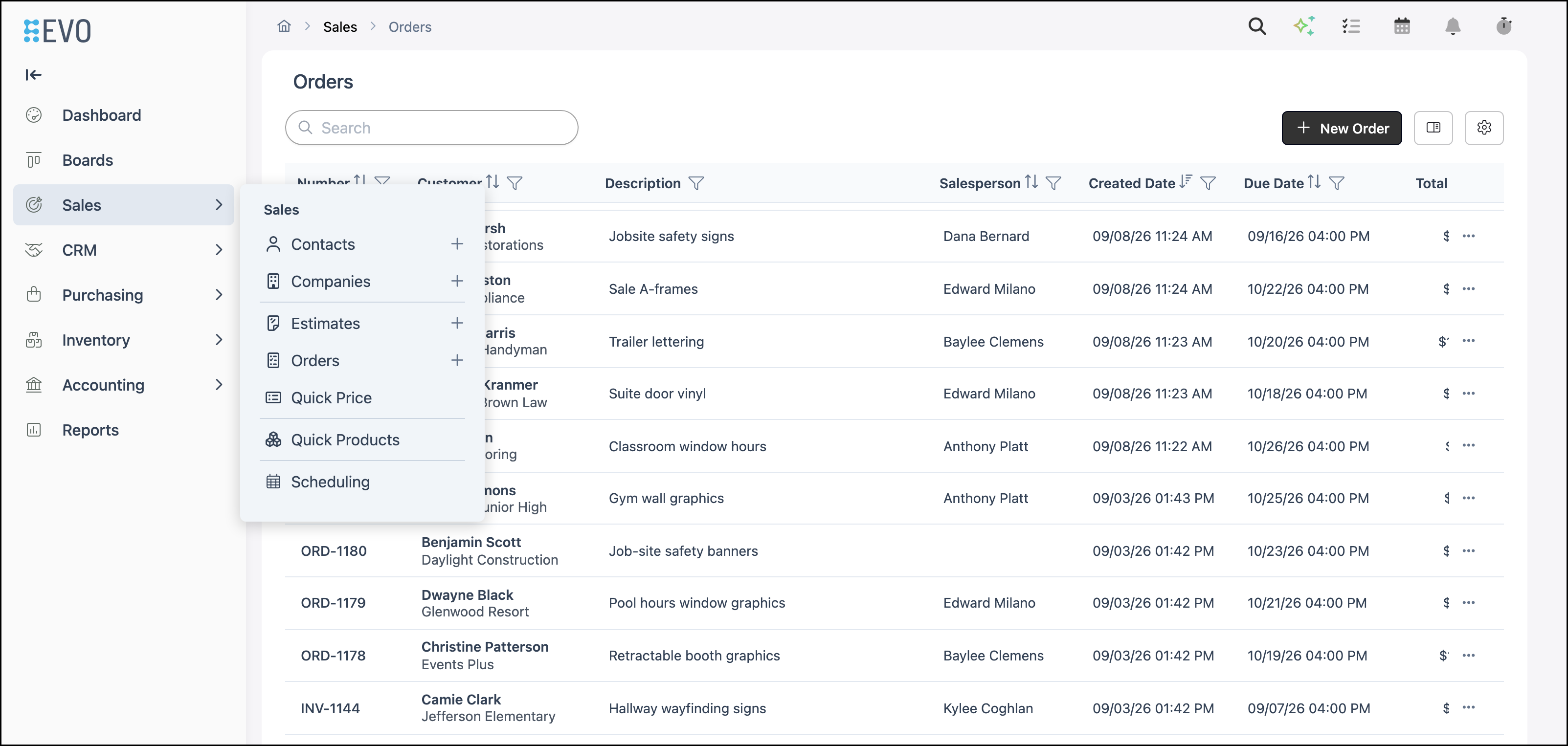Sort by Created Date descending icon

[1185, 182]
